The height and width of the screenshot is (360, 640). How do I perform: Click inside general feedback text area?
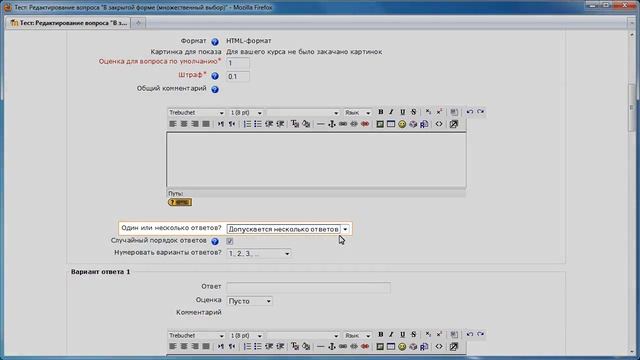pyautogui.click(x=316, y=160)
